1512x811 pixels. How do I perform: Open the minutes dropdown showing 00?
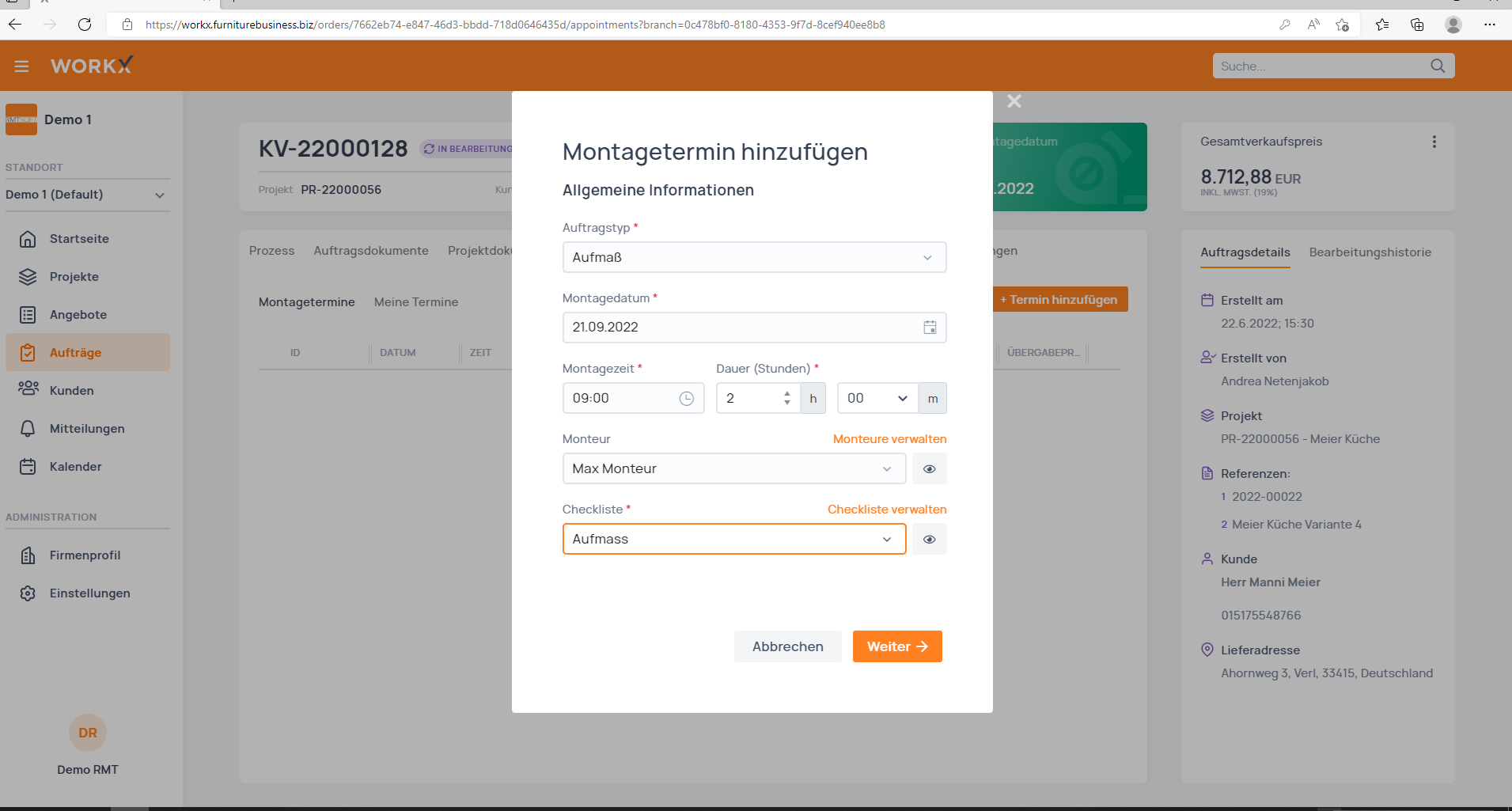click(x=877, y=399)
